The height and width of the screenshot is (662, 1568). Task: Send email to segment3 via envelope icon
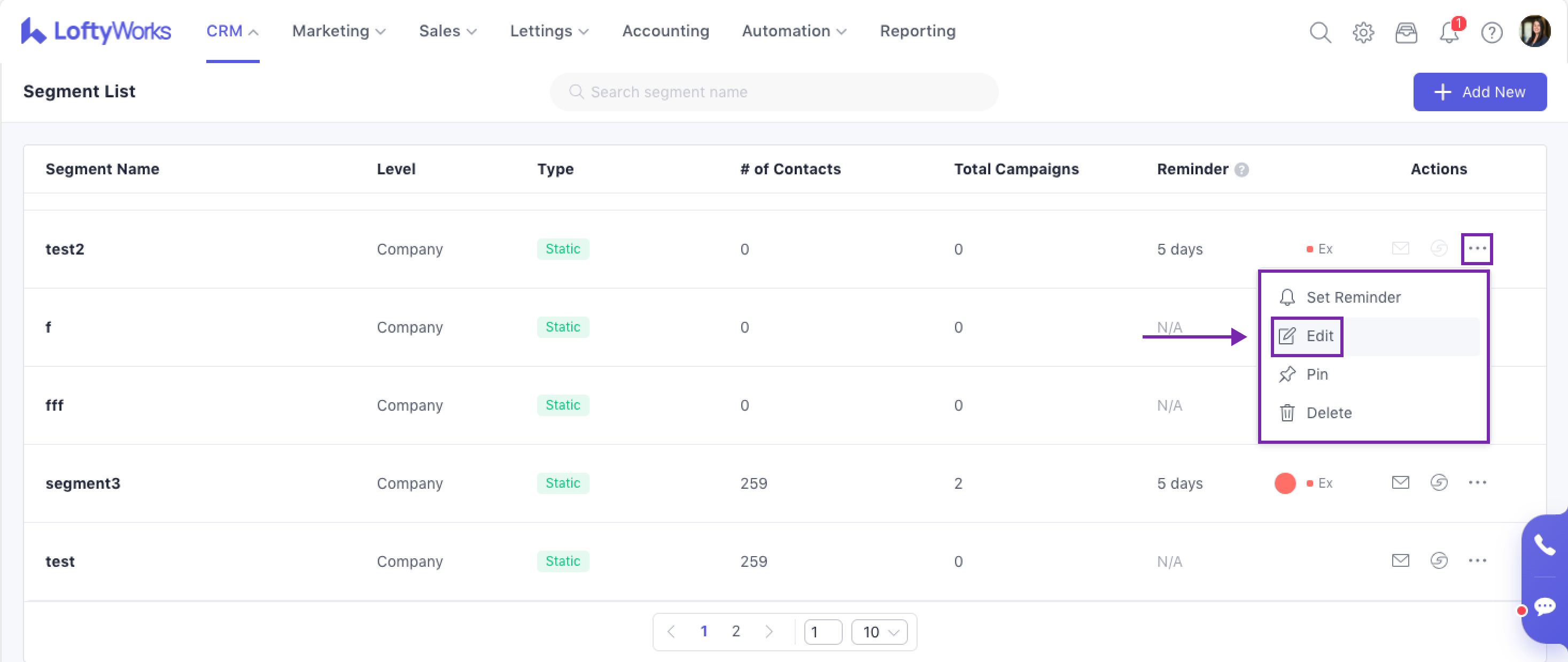[1400, 482]
